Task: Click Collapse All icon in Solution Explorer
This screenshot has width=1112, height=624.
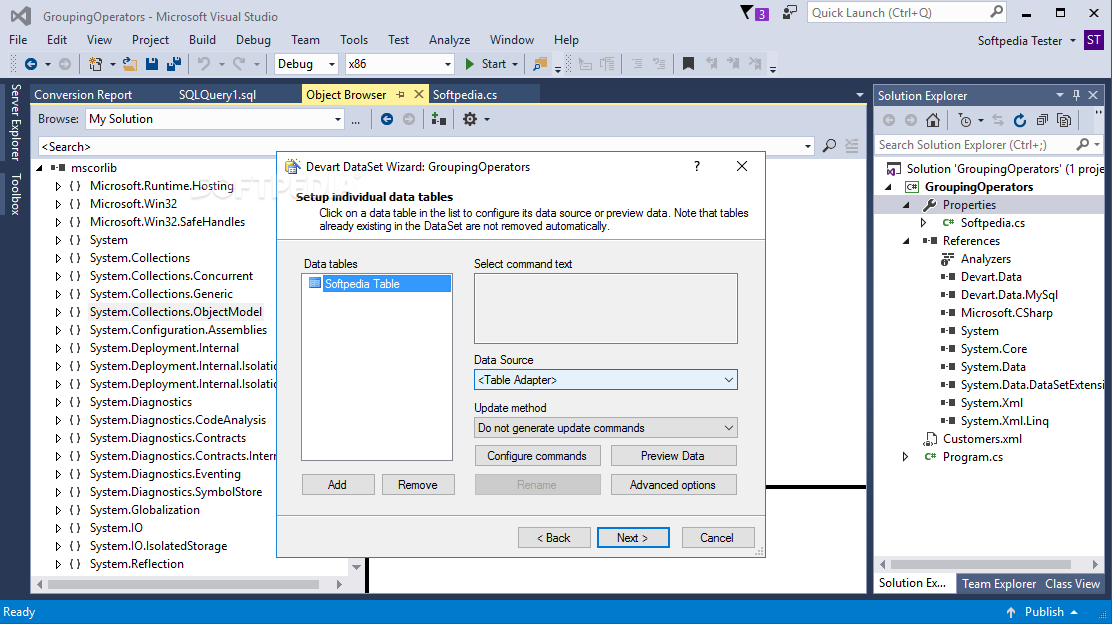Action: point(1042,121)
